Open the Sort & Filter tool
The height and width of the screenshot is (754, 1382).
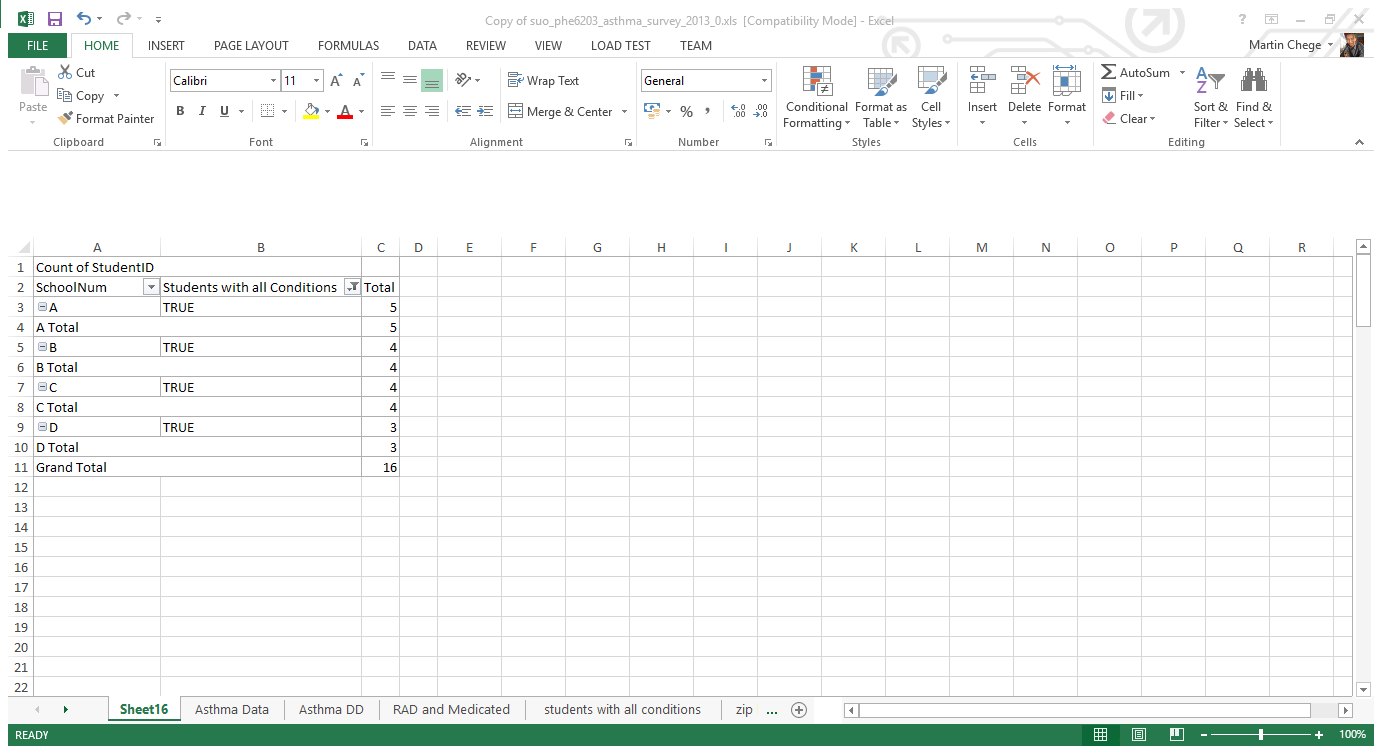pyautogui.click(x=1210, y=83)
